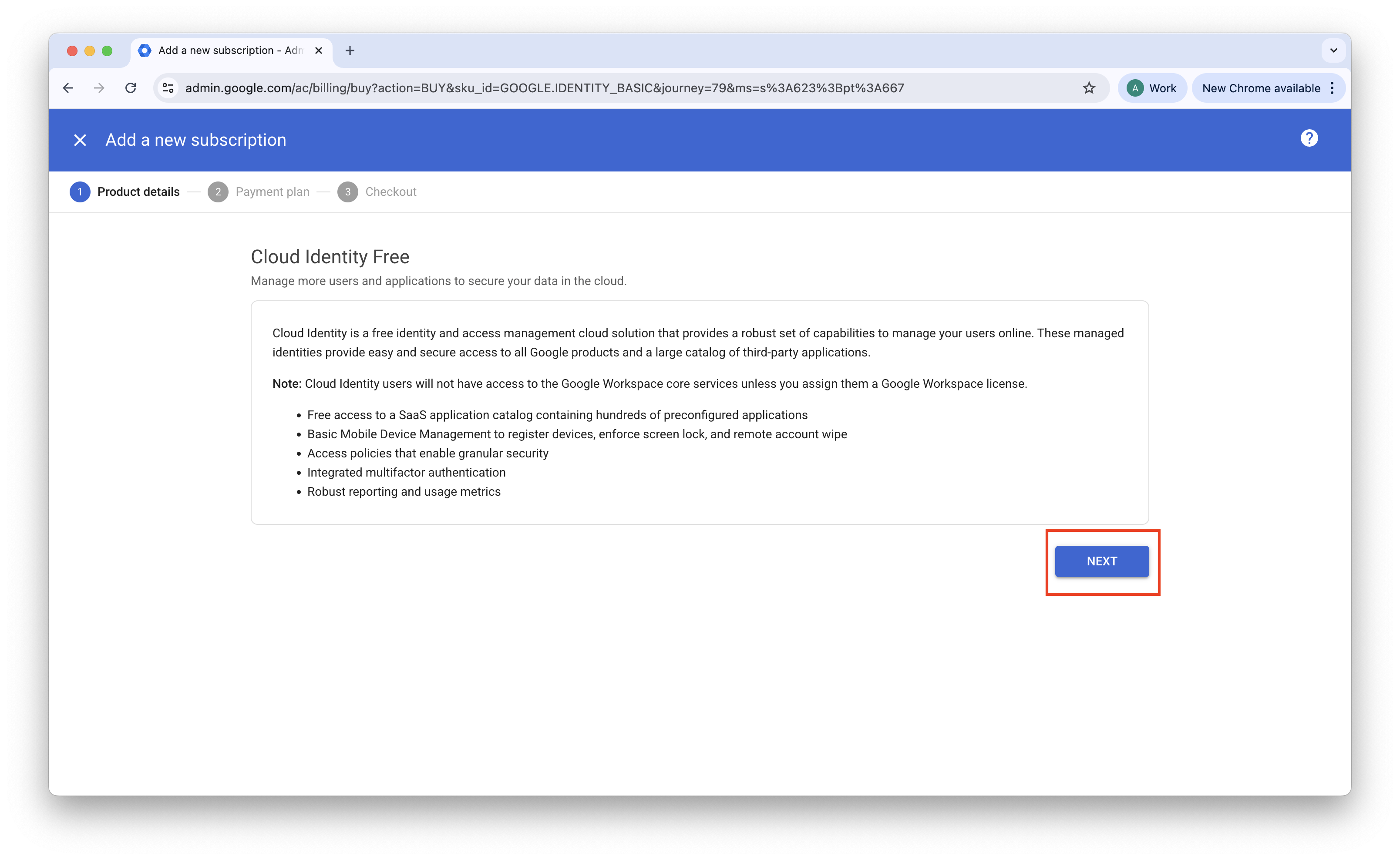Open the Work profile menu
This screenshot has height=860, width=1400.
click(1152, 88)
